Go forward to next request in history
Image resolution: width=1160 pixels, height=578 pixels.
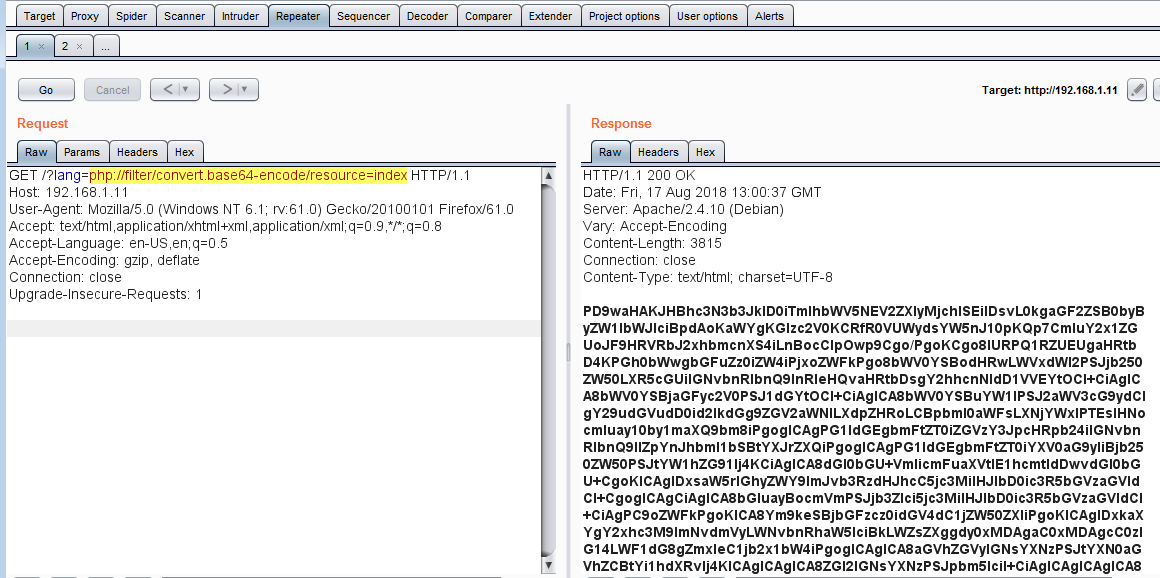tap(227, 90)
